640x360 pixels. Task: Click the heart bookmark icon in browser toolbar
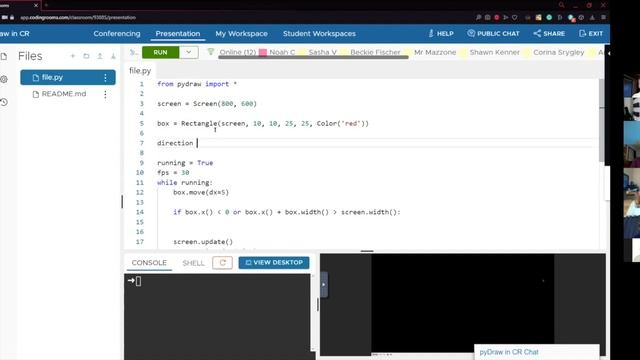click(515, 18)
